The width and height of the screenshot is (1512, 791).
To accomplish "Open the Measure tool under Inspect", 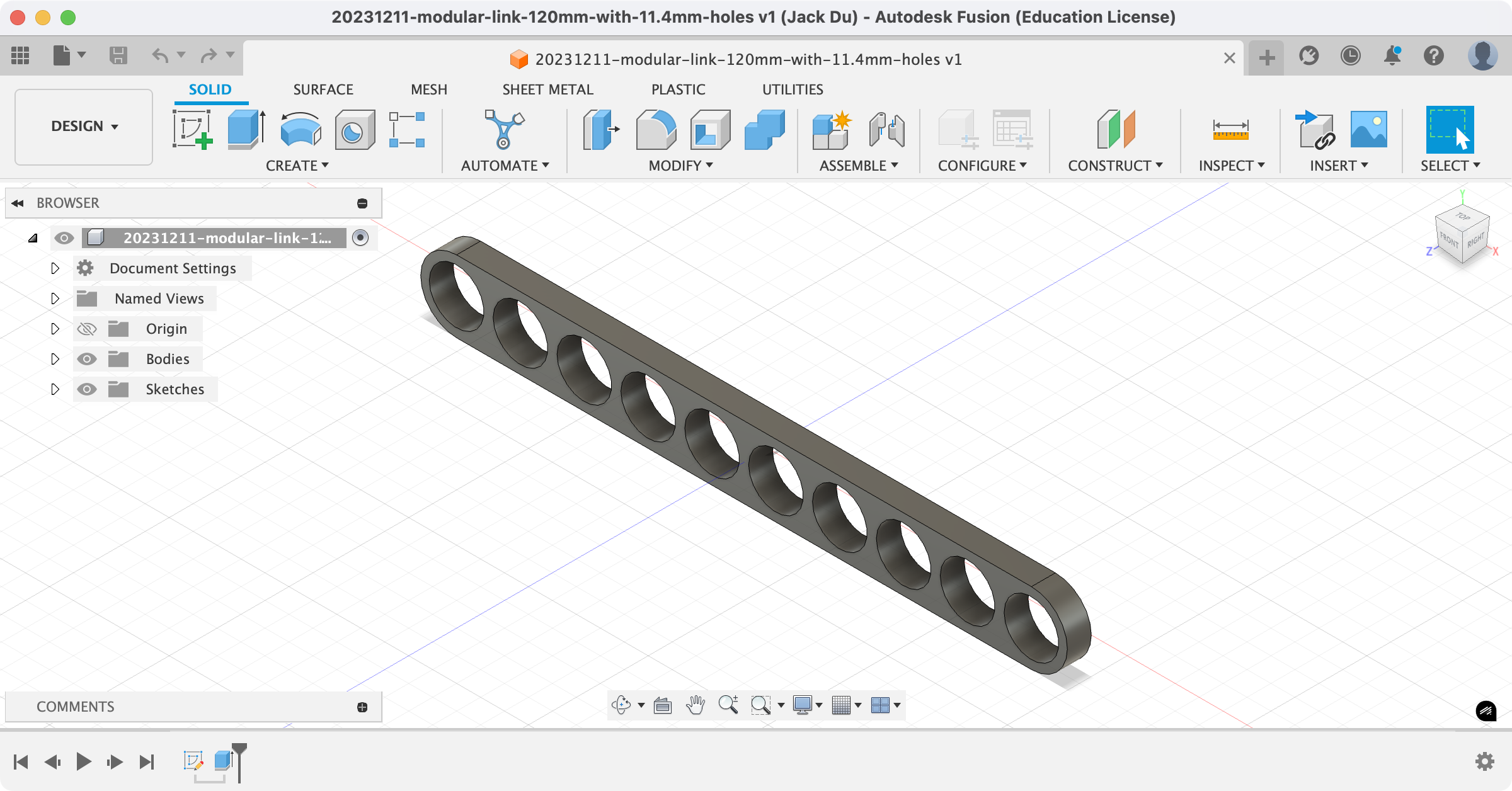I will (x=1230, y=129).
